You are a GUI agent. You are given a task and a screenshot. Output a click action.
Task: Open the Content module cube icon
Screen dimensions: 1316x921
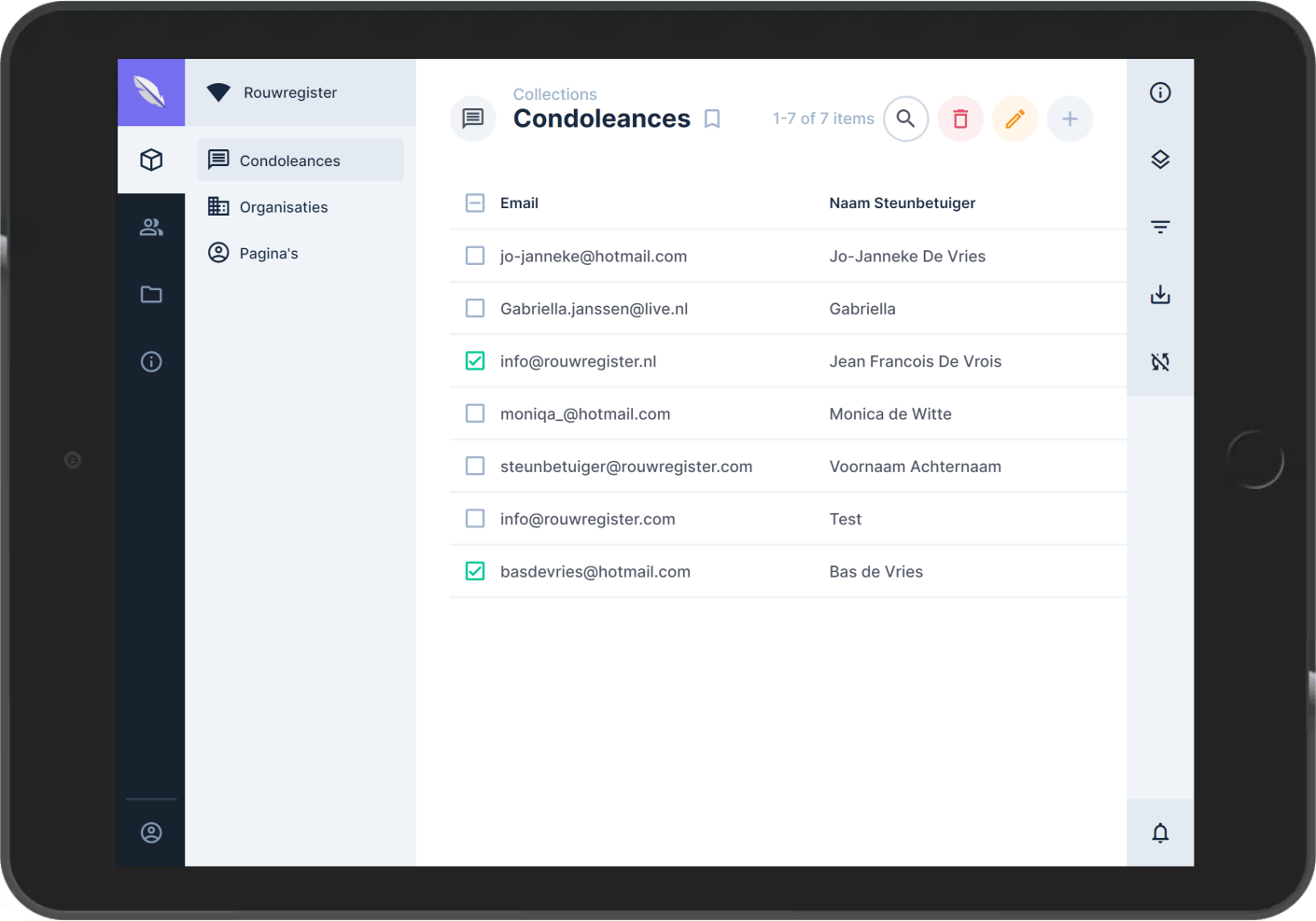(x=150, y=160)
